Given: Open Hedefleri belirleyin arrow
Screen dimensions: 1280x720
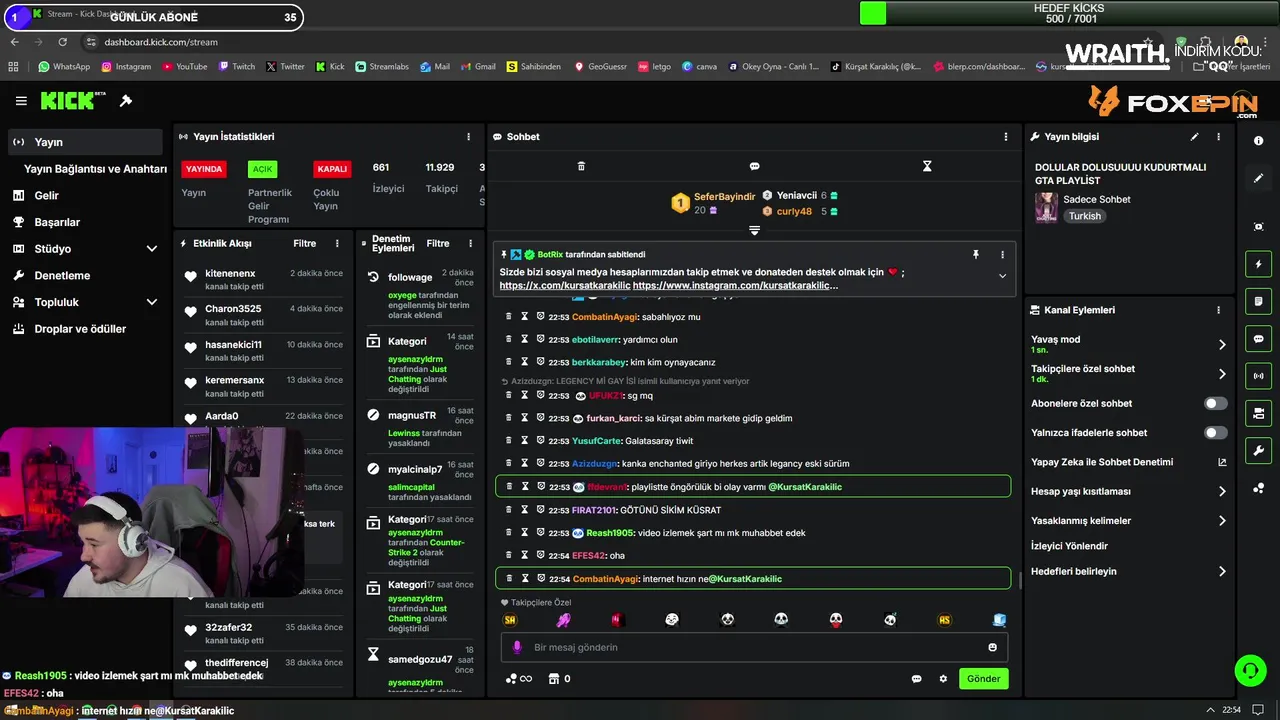Looking at the screenshot, I should point(1221,572).
